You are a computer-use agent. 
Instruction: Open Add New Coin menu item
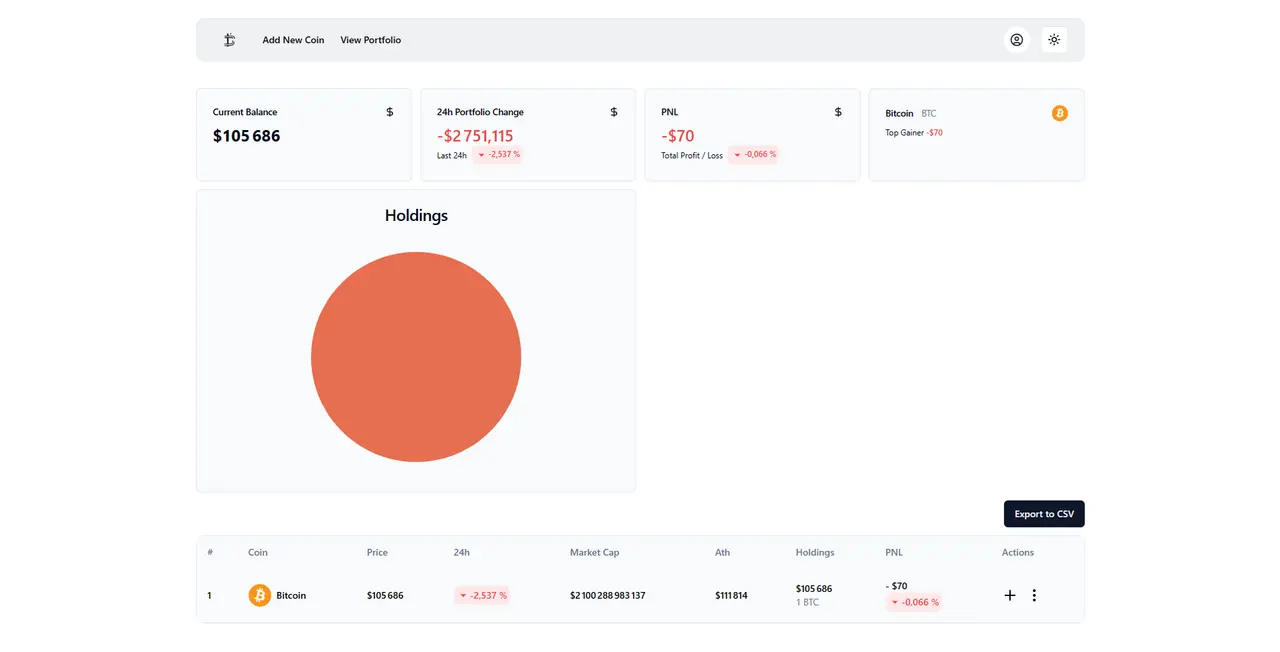[293, 40]
